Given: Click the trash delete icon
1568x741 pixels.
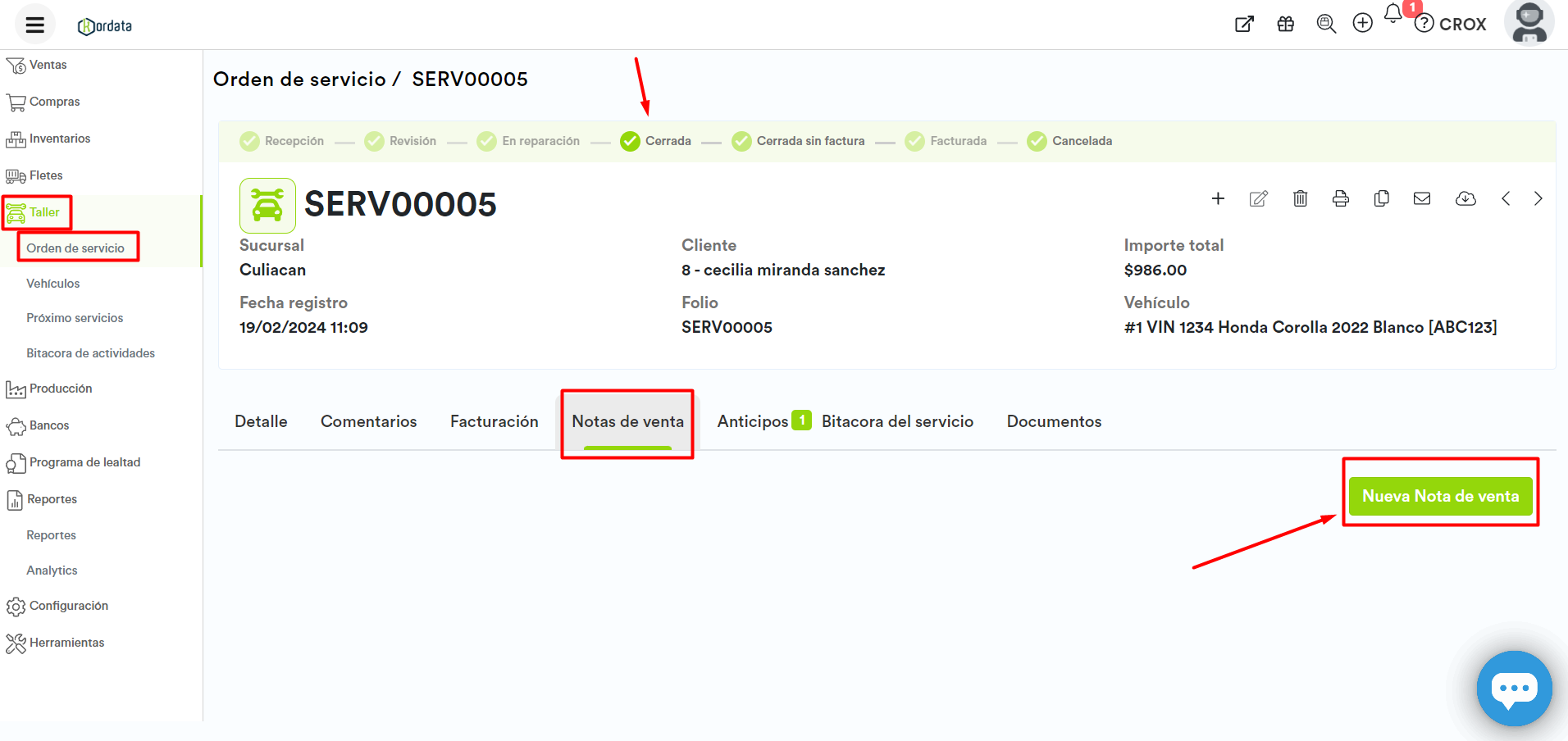Looking at the screenshot, I should point(1300,198).
